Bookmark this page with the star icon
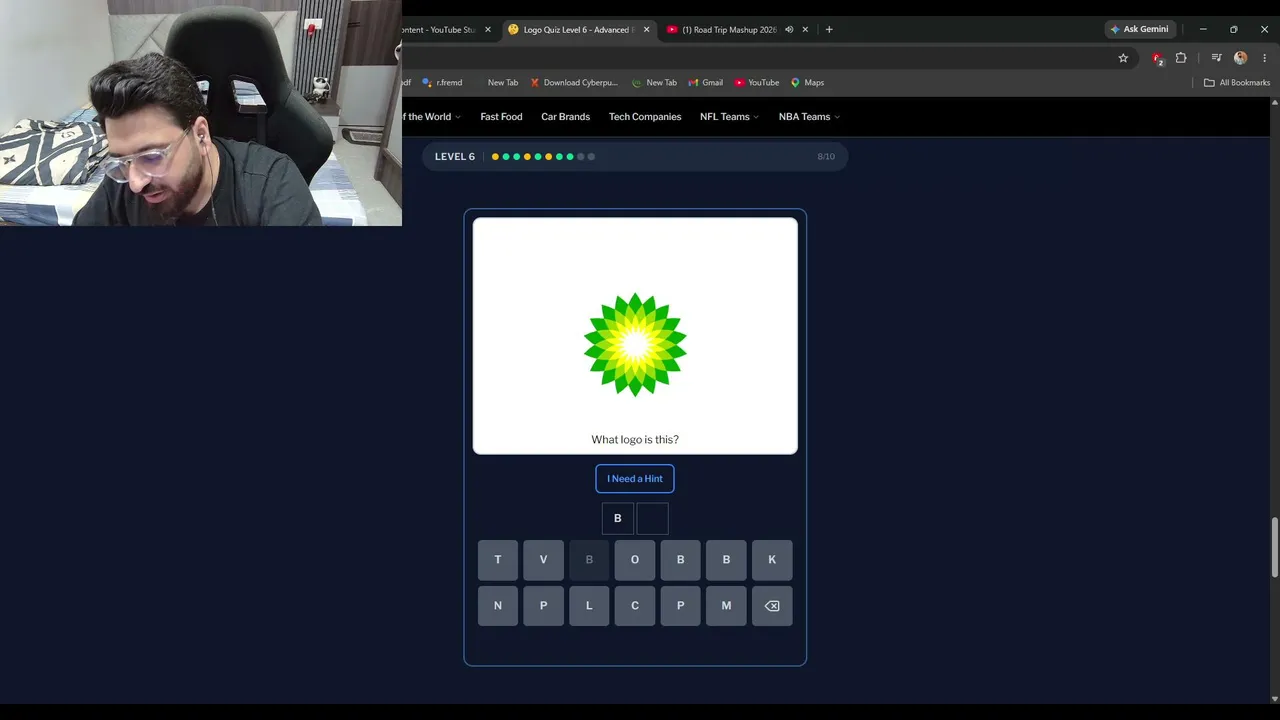This screenshot has width=1280, height=720. click(x=1123, y=58)
